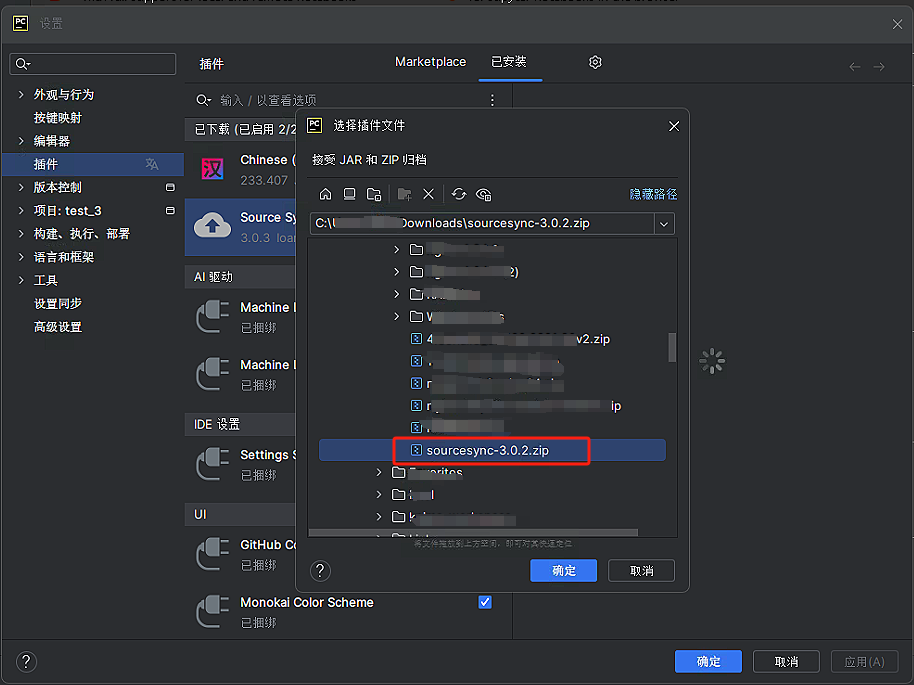Click the project-level icon beside 版本控制
The height and width of the screenshot is (685, 914).
(x=170, y=187)
